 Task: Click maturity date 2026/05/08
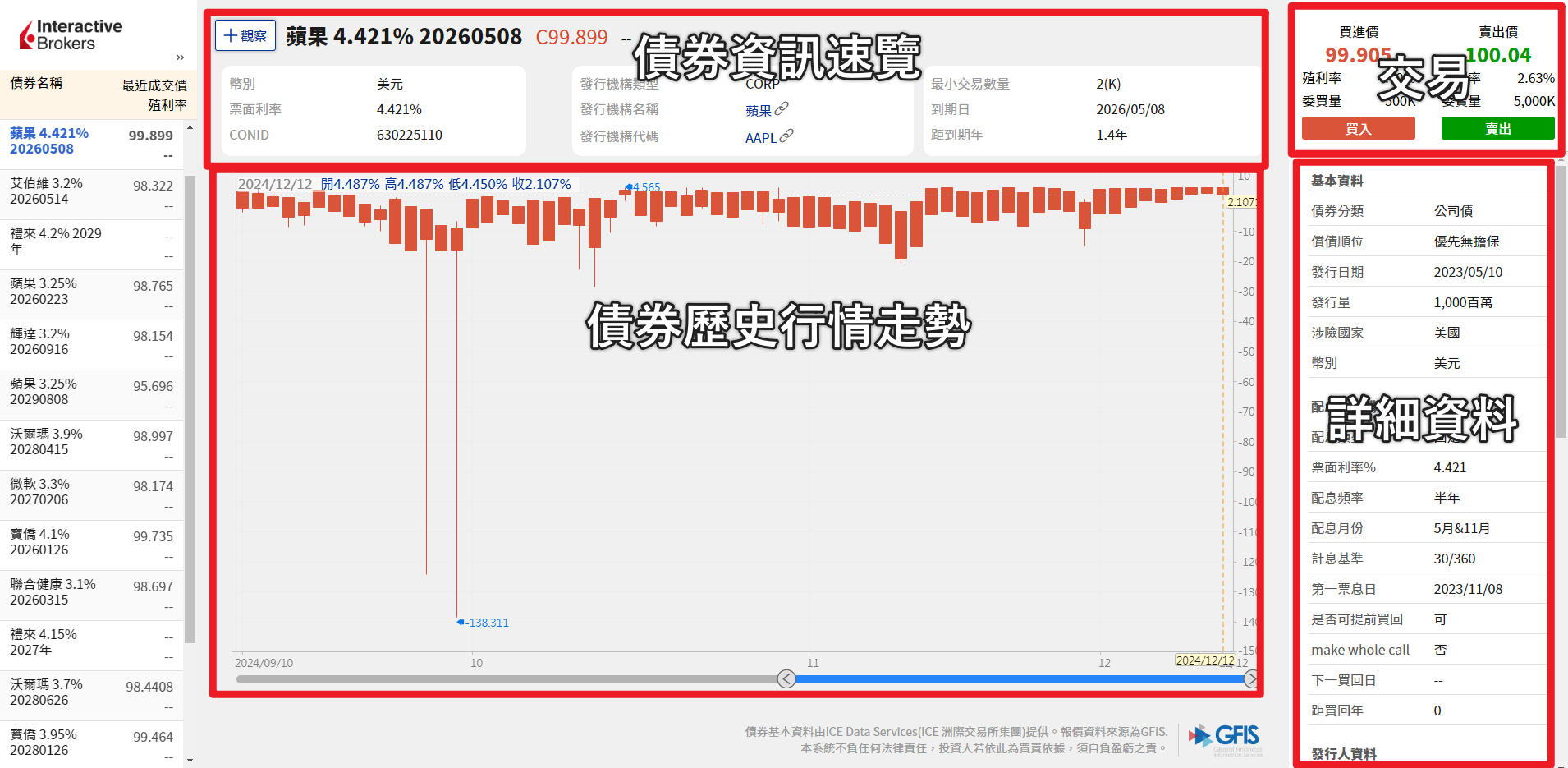pyautogui.click(x=1130, y=109)
